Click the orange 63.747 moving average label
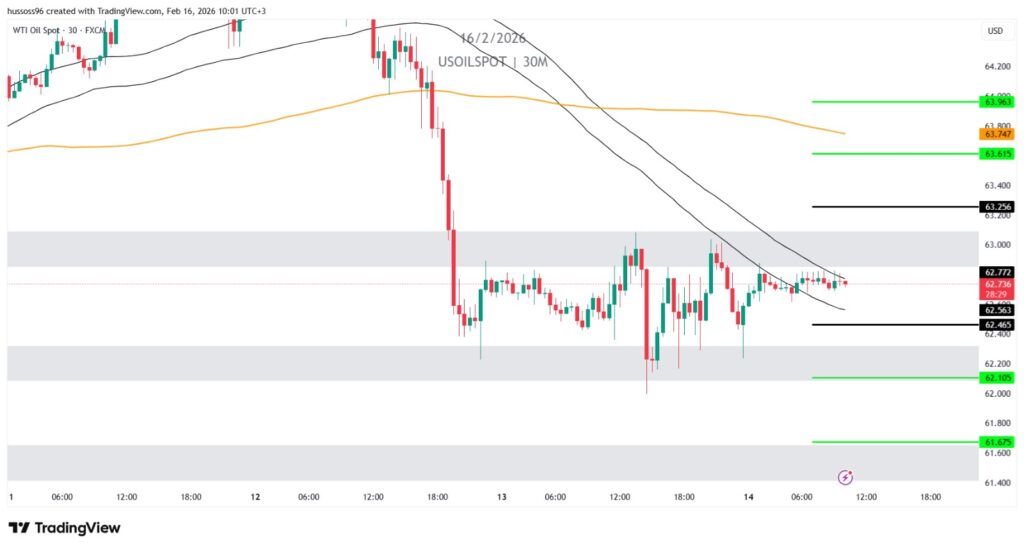 click(x=998, y=134)
